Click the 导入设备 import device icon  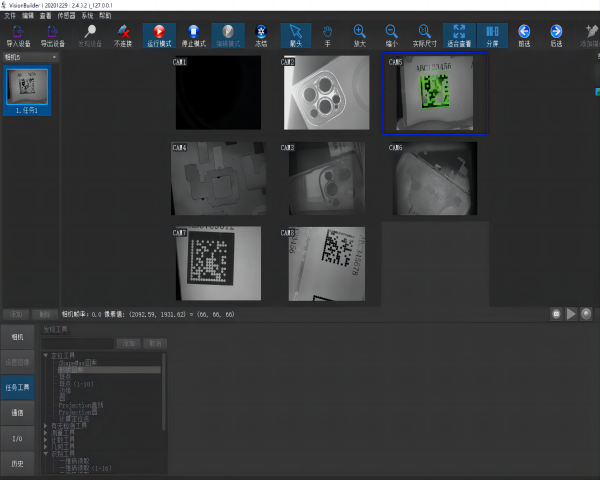(x=18, y=35)
